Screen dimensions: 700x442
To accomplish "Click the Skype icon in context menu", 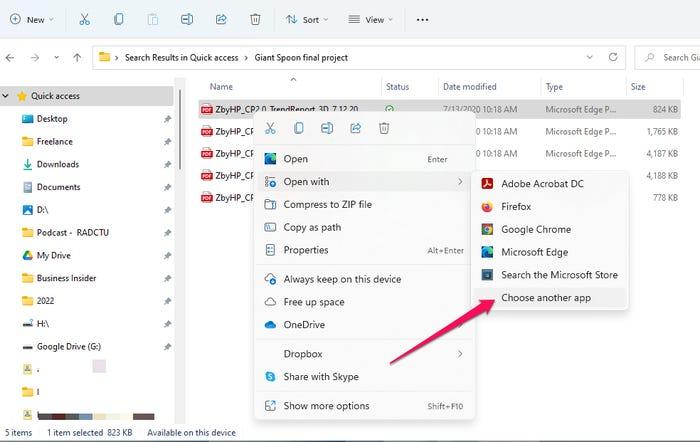I will pyautogui.click(x=270, y=376).
